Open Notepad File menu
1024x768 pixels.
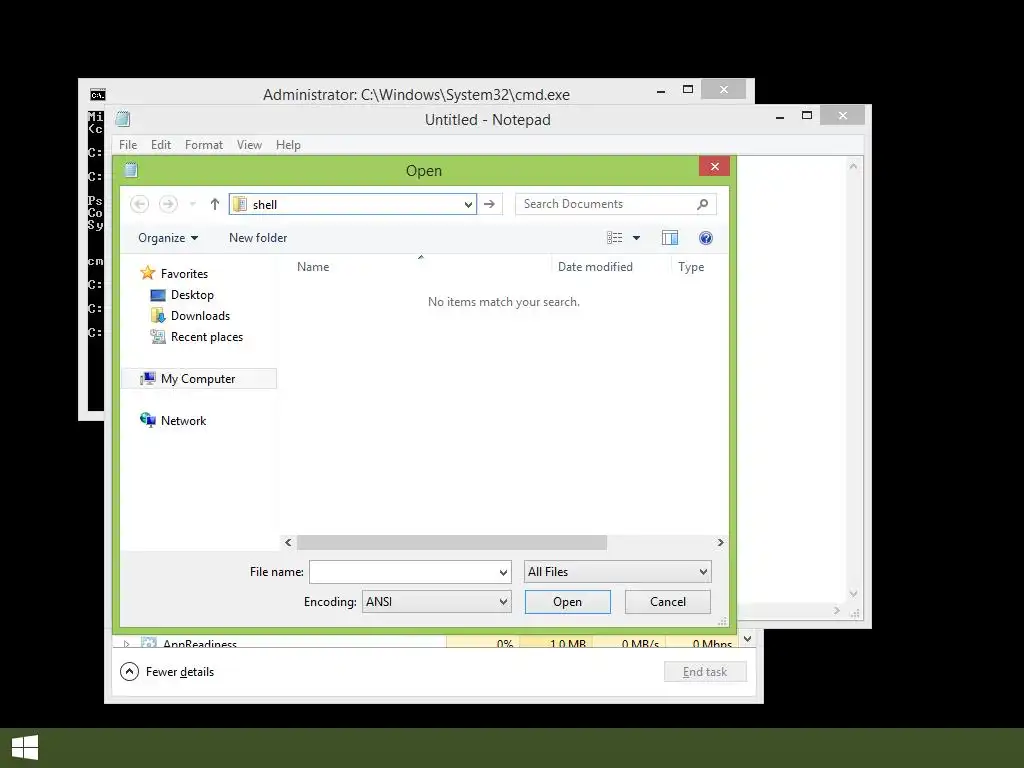pyautogui.click(x=128, y=145)
